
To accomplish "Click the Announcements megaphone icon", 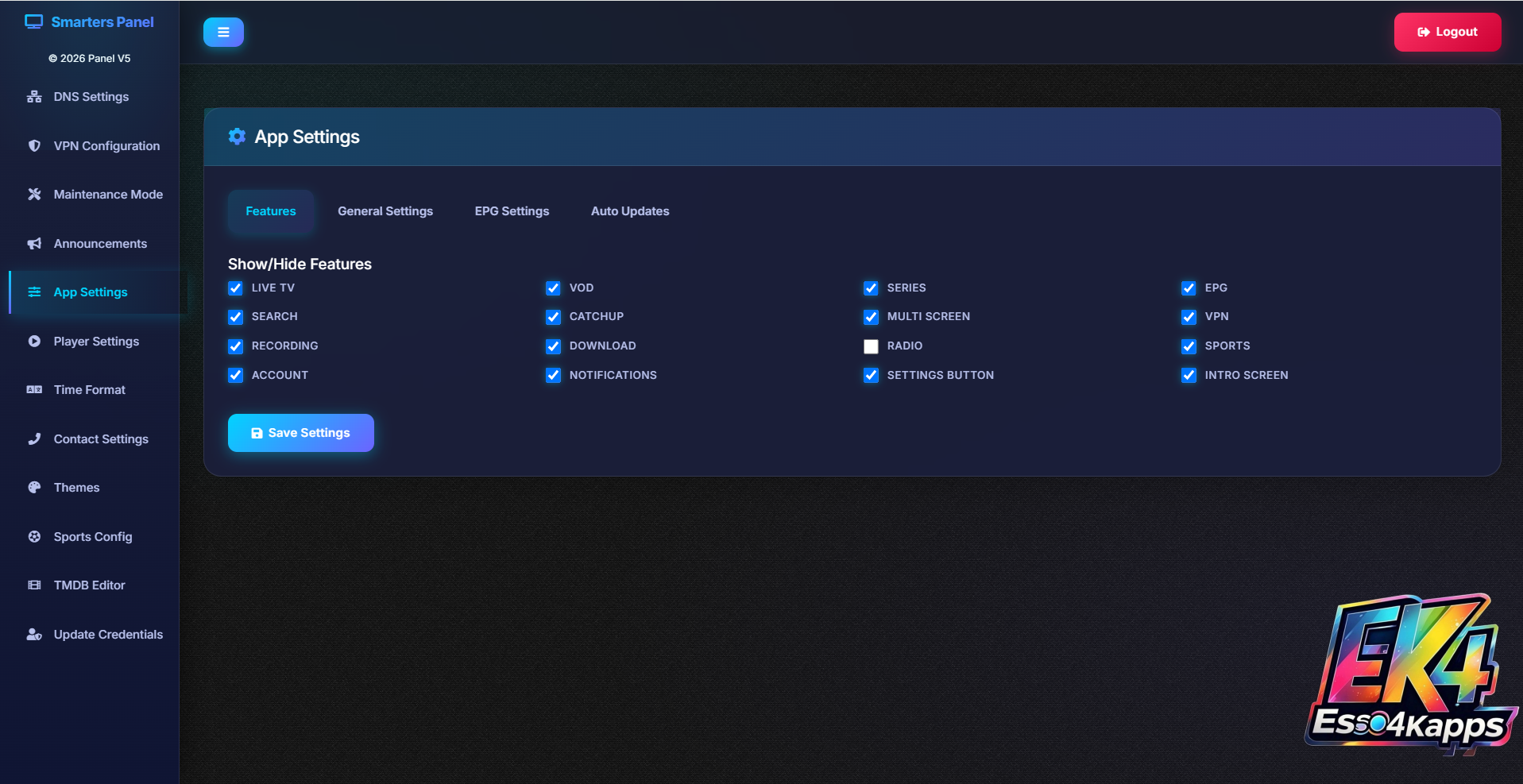I will [34, 244].
